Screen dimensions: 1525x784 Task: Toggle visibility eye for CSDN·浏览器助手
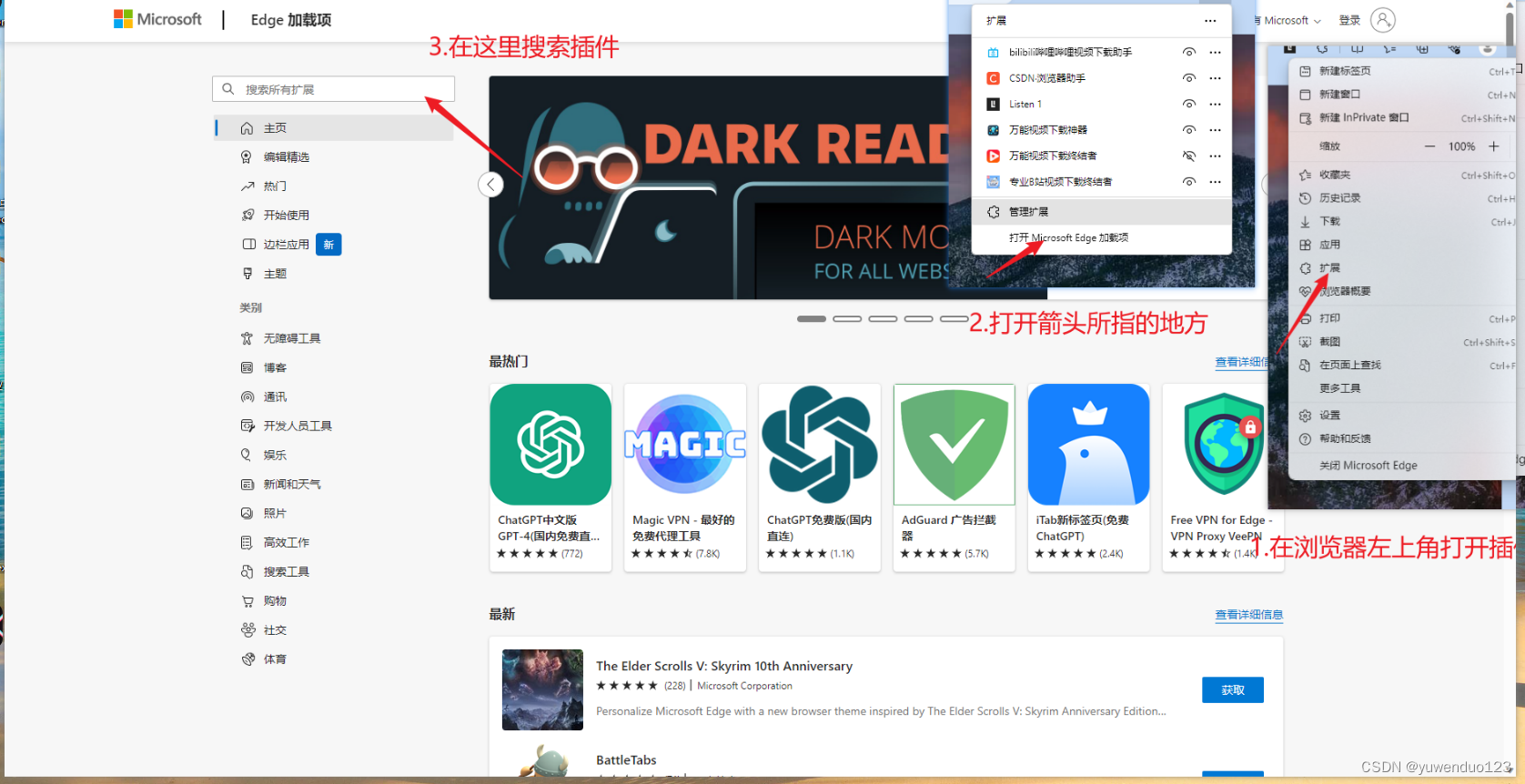coord(1188,78)
